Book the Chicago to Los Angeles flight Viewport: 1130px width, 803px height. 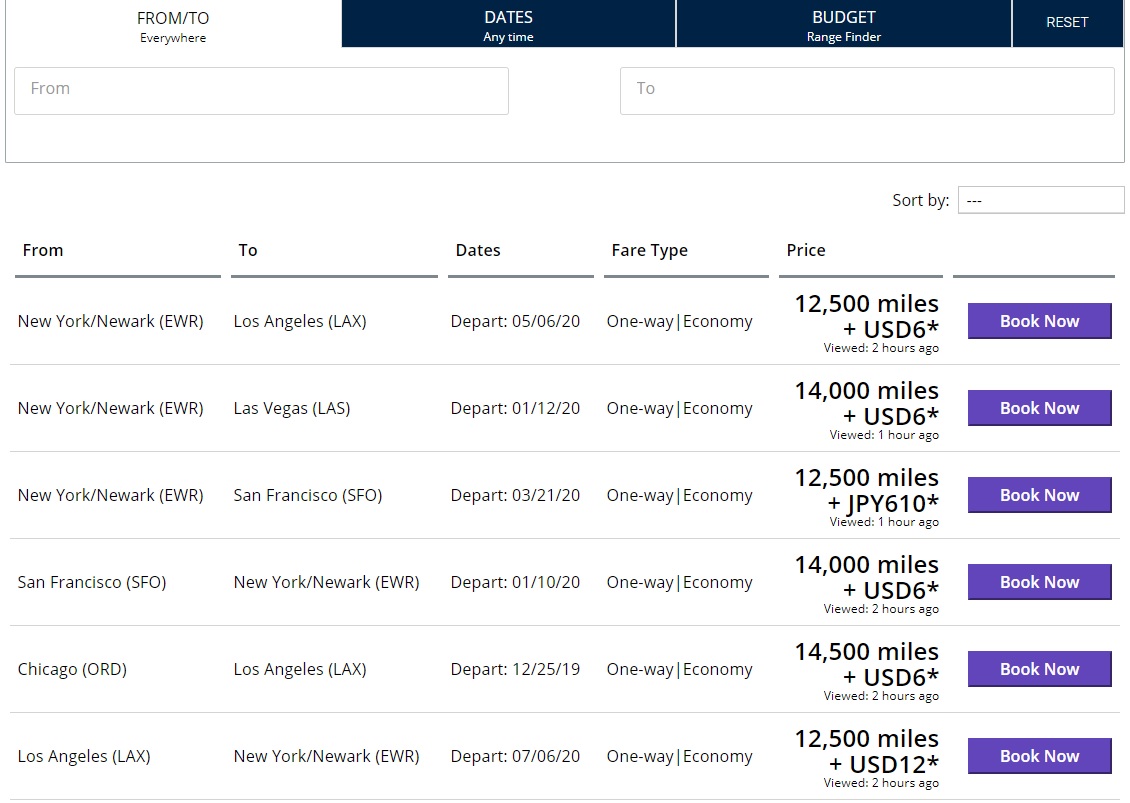[x=1039, y=669]
